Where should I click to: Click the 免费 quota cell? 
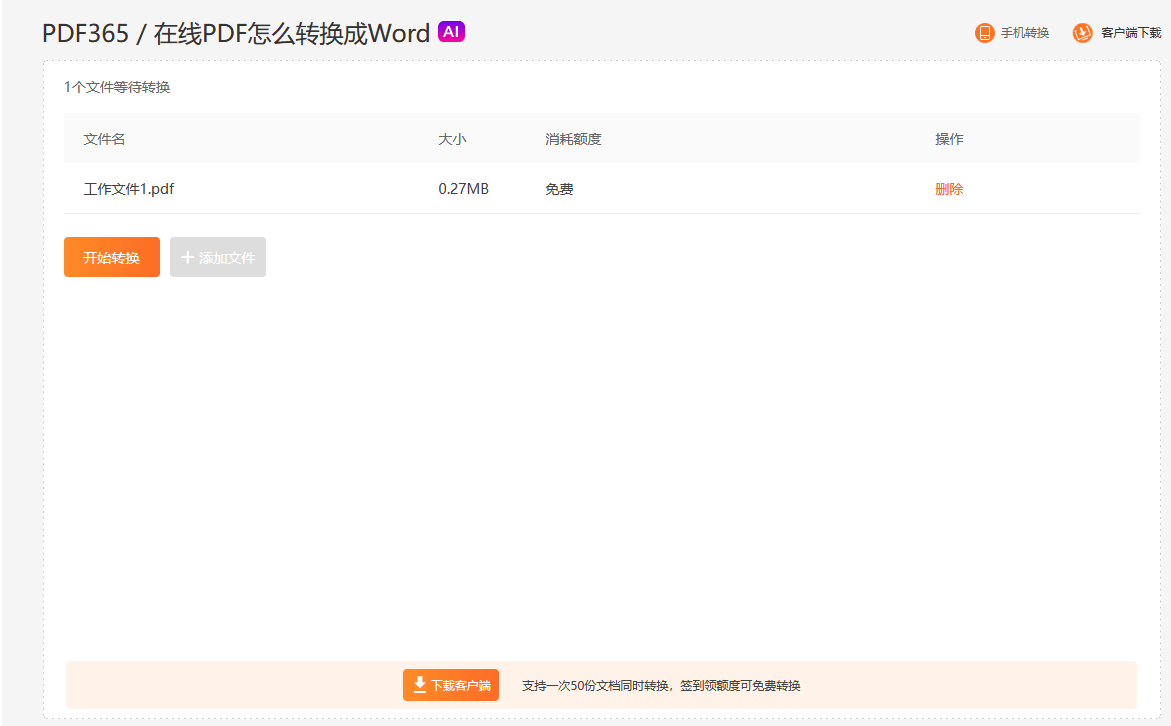coord(559,189)
